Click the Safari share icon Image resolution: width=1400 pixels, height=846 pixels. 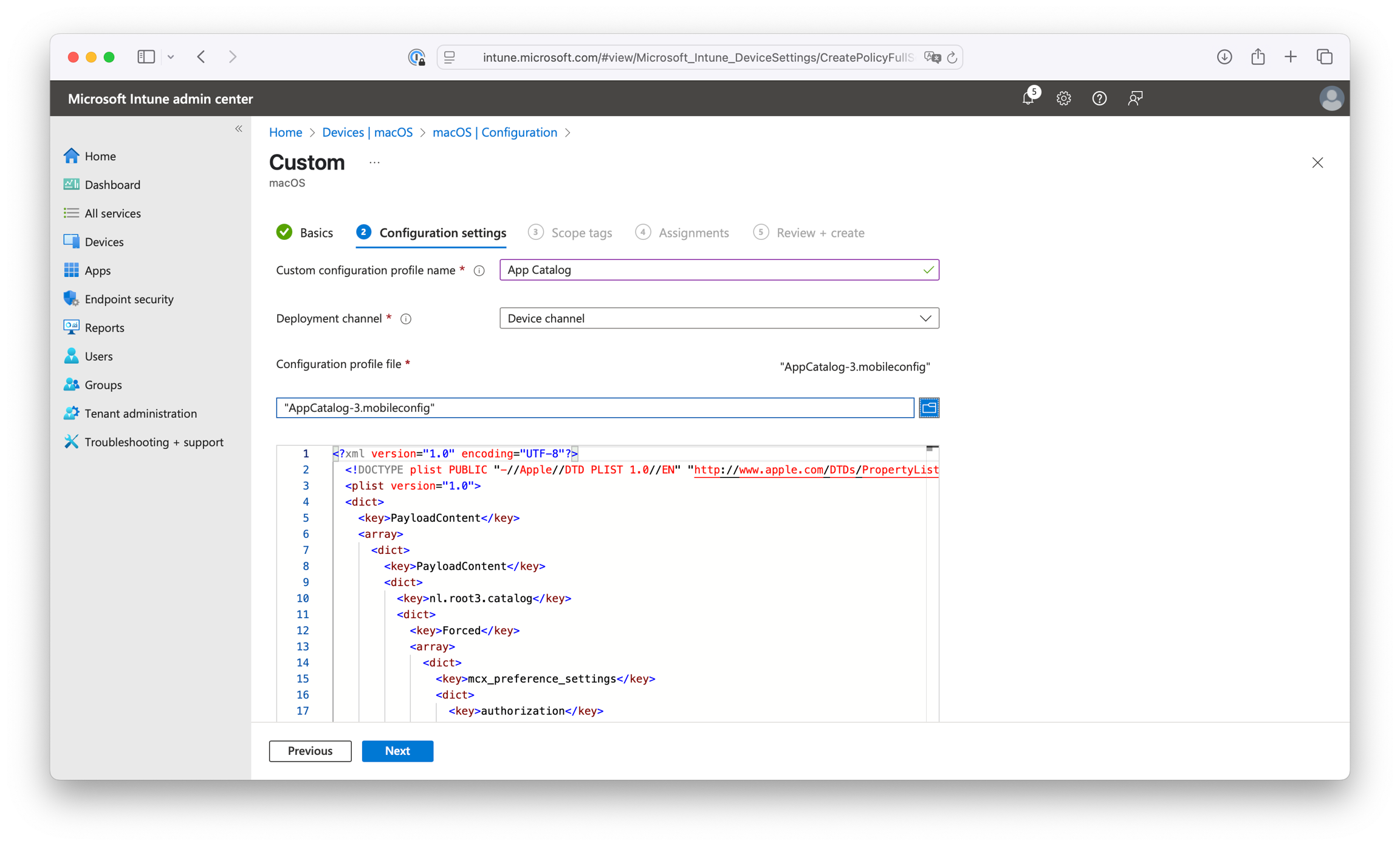click(x=1258, y=56)
